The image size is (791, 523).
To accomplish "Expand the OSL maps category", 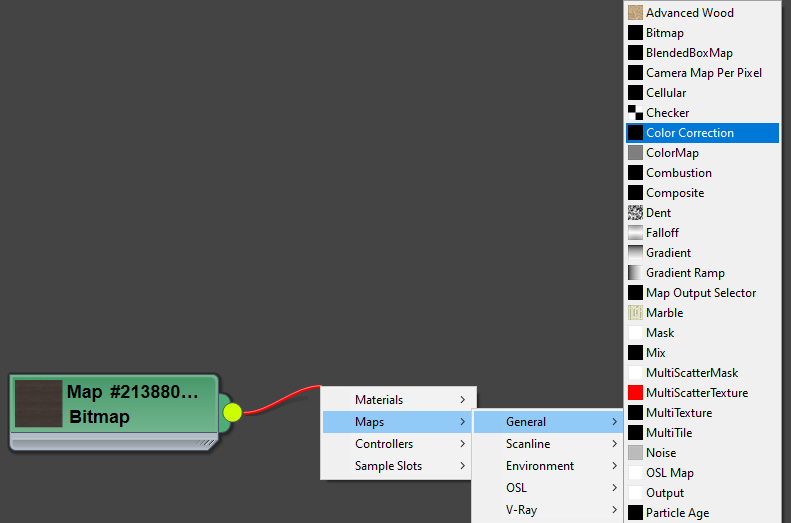I will [x=548, y=488].
